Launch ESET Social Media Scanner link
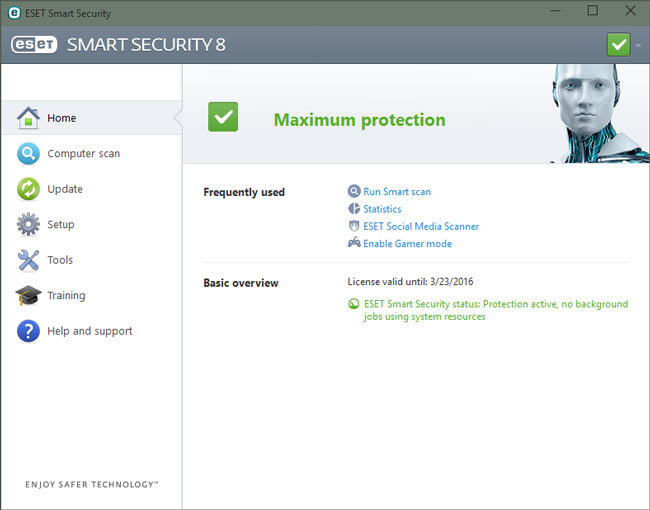The height and width of the screenshot is (510, 650). click(421, 226)
